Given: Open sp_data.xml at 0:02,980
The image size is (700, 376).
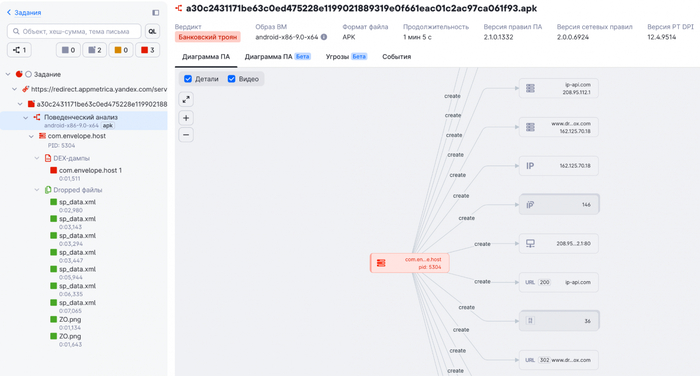Looking at the screenshot, I should 77,202.
